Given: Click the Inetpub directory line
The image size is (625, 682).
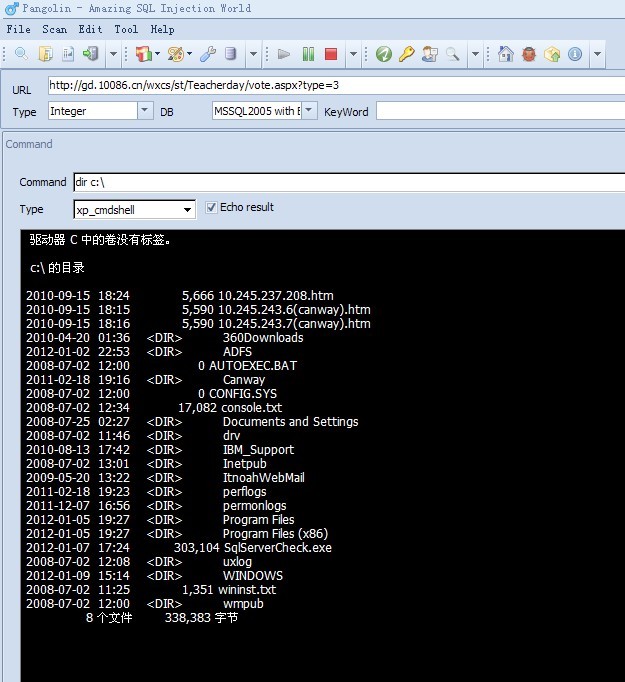Looking at the screenshot, I should click(146, 464).
